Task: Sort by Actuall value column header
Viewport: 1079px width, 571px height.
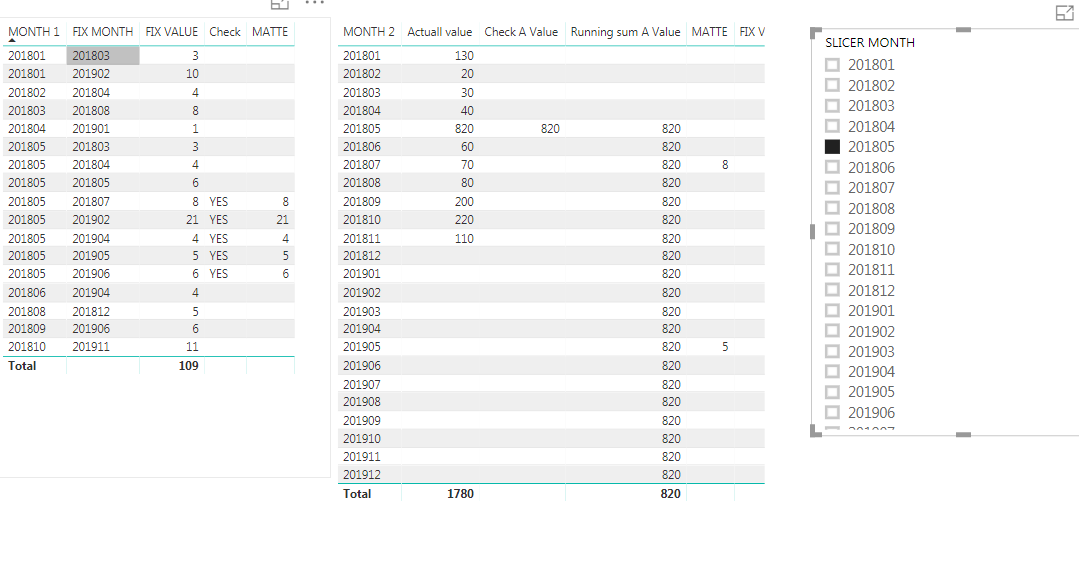Action: pos(440,32)
